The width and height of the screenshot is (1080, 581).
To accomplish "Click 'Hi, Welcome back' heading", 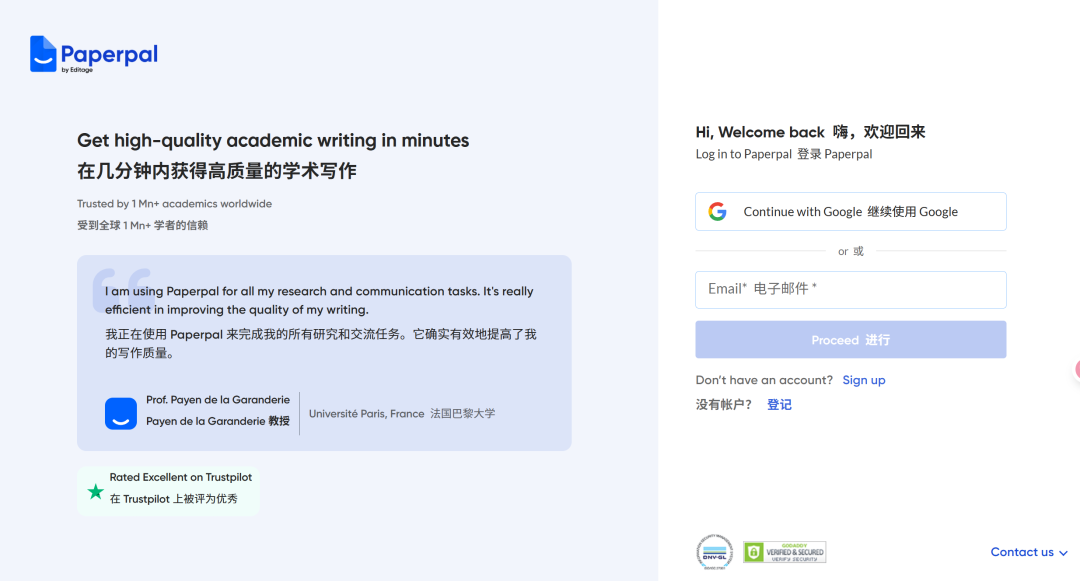I will [760, 132].
